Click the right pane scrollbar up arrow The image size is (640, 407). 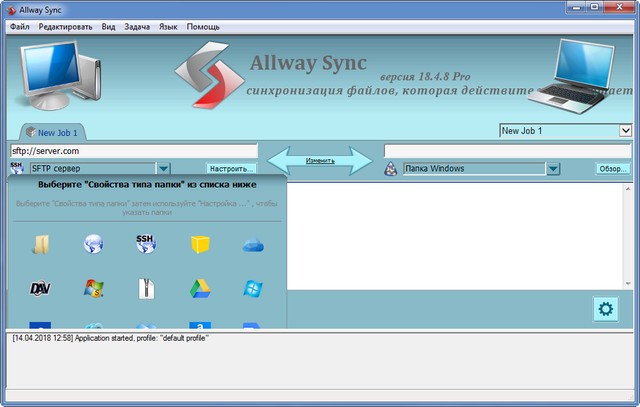[628, 189]
